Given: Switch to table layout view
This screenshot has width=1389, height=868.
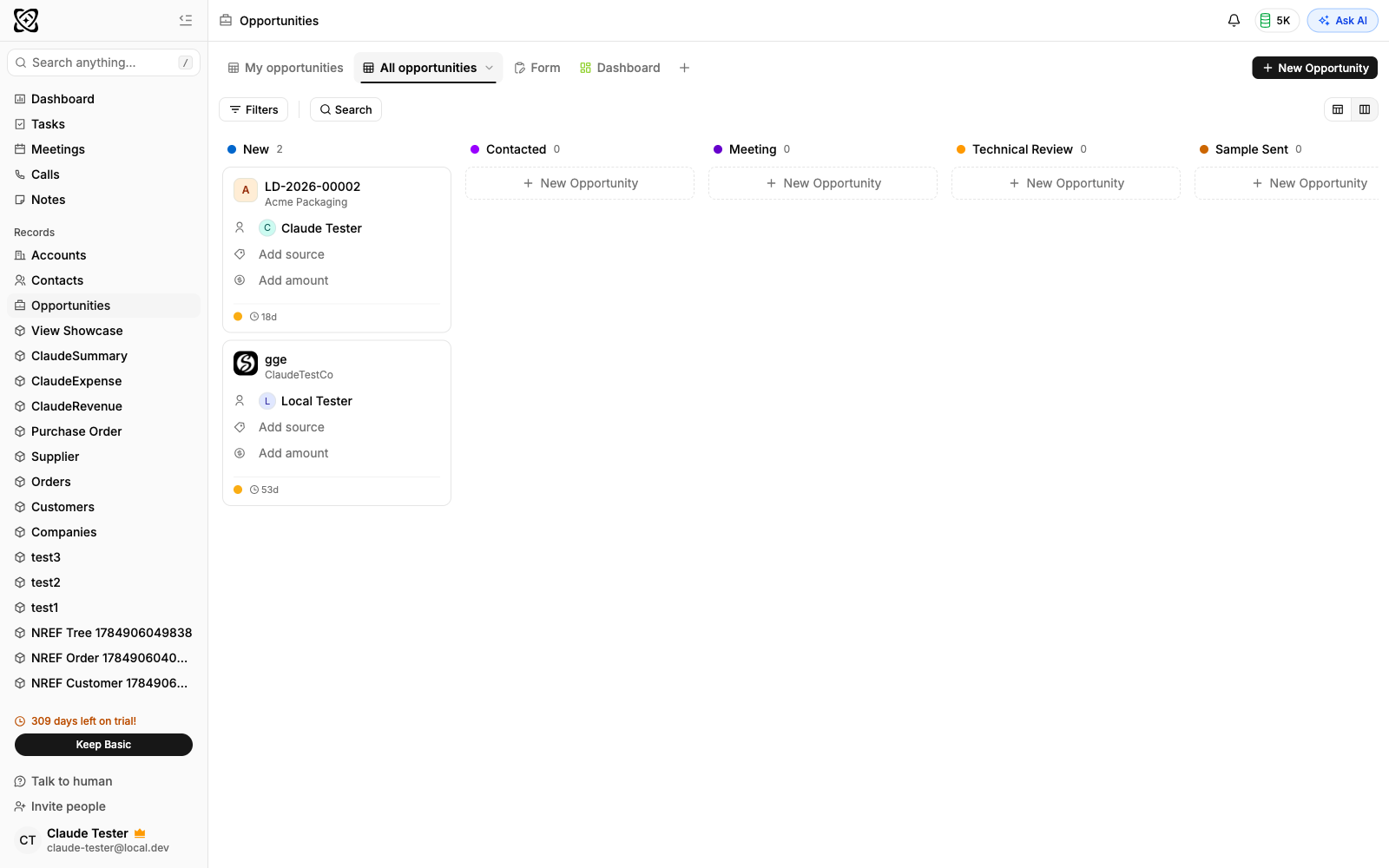Looking at the screenshot, I should tap(1338, 109).
